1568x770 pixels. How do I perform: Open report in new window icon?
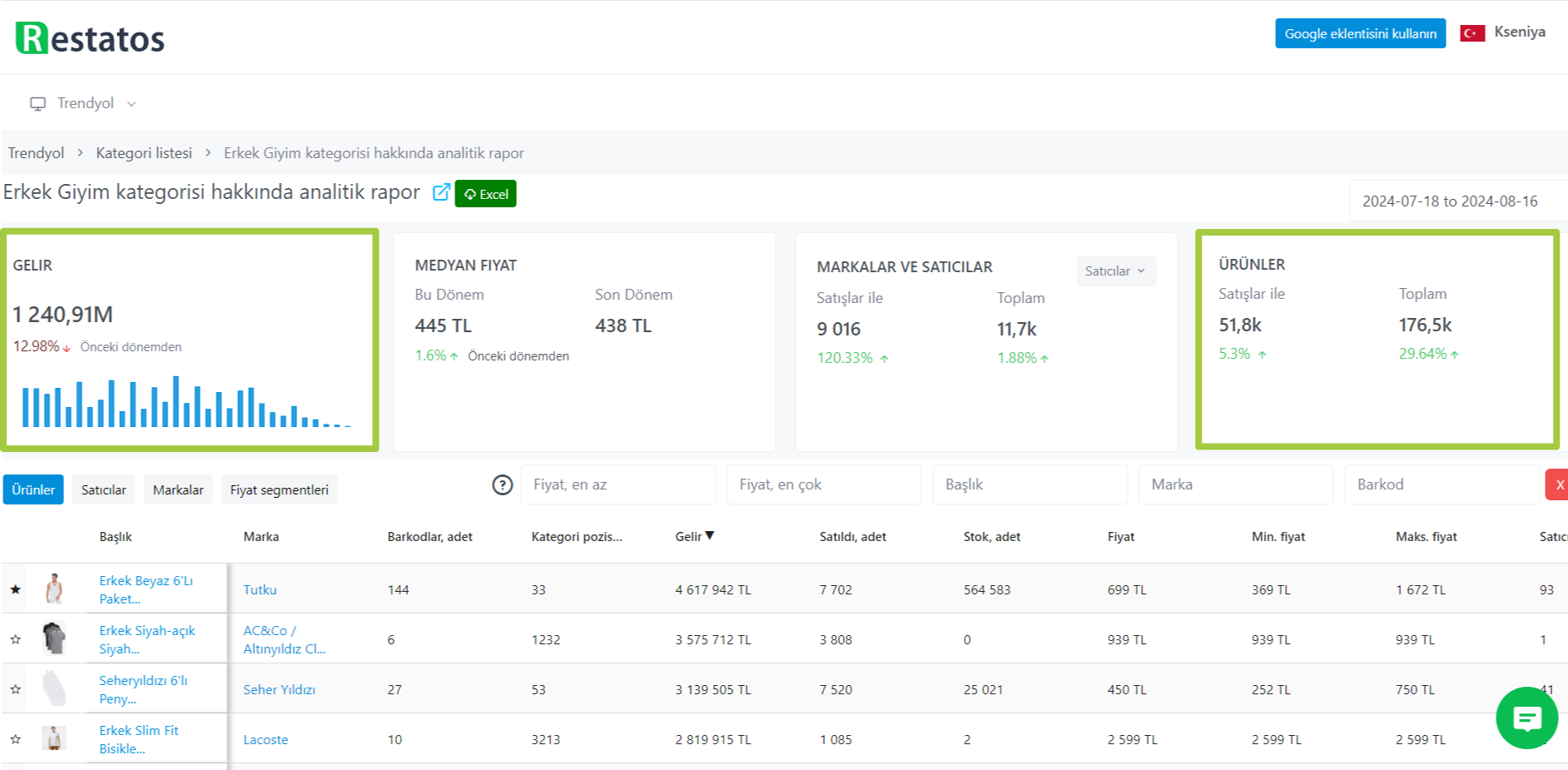point(441,193)
